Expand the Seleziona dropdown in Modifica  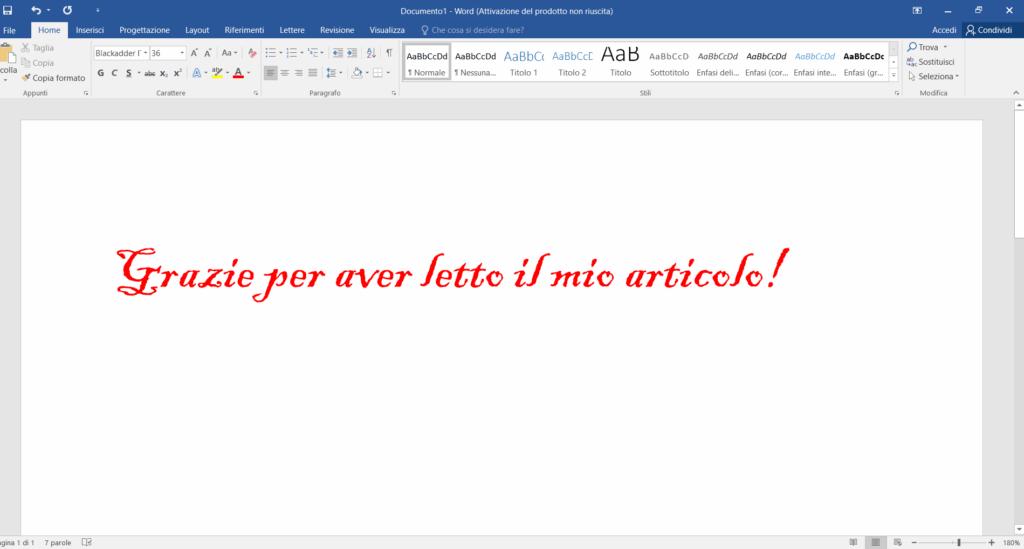point(937,76)
